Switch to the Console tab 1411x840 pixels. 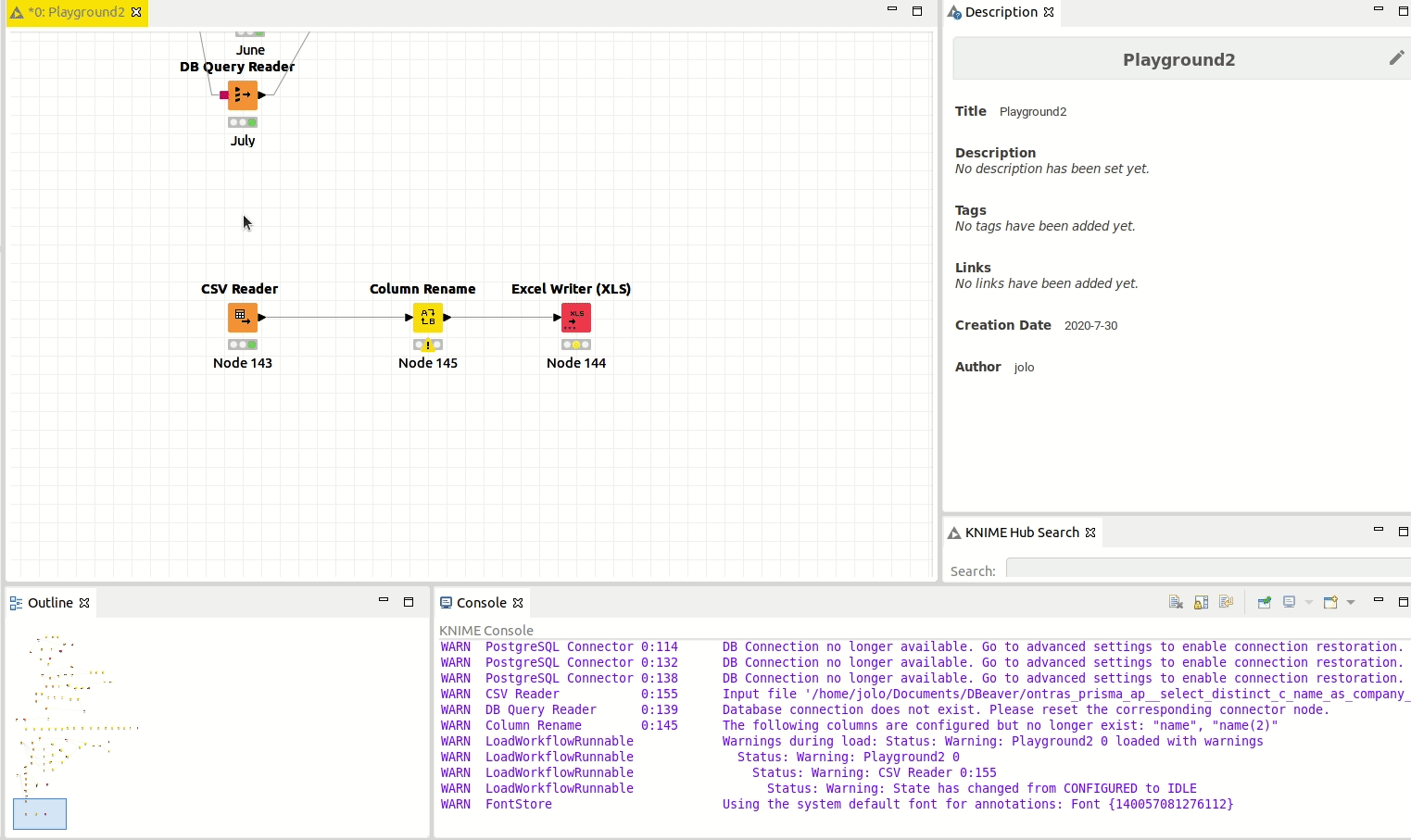pos(481,603)
